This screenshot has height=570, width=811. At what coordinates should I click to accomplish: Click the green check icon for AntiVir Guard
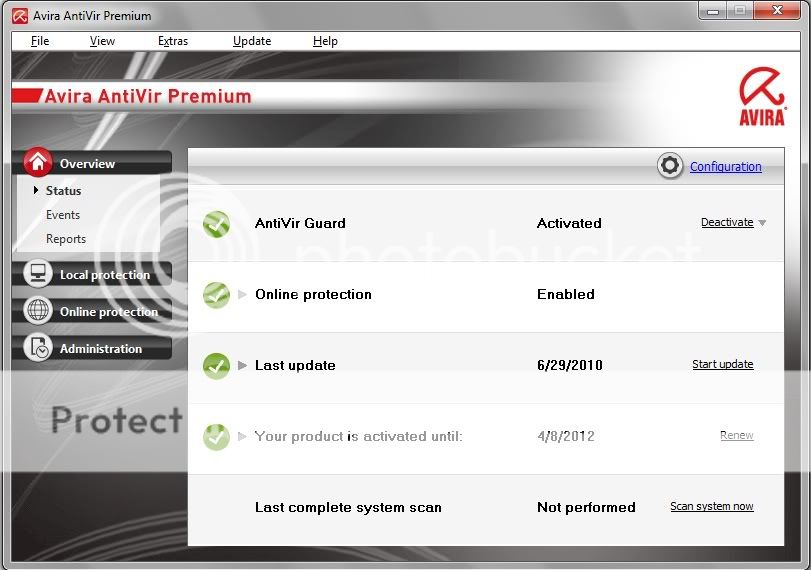216,224
